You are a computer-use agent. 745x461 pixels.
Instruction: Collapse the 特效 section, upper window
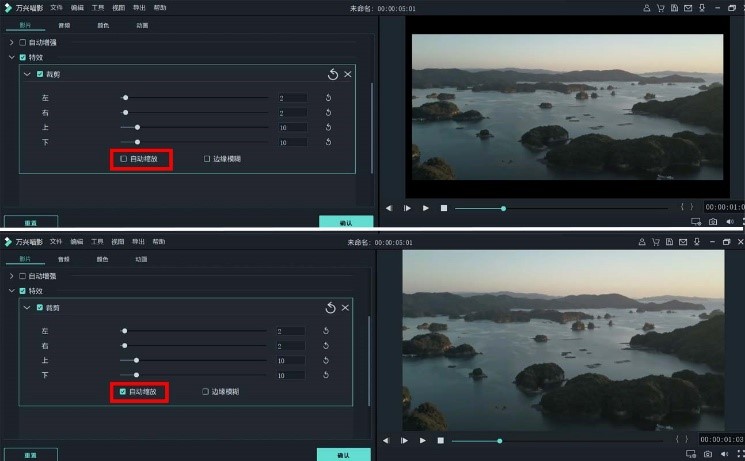[x=11, y=58]
